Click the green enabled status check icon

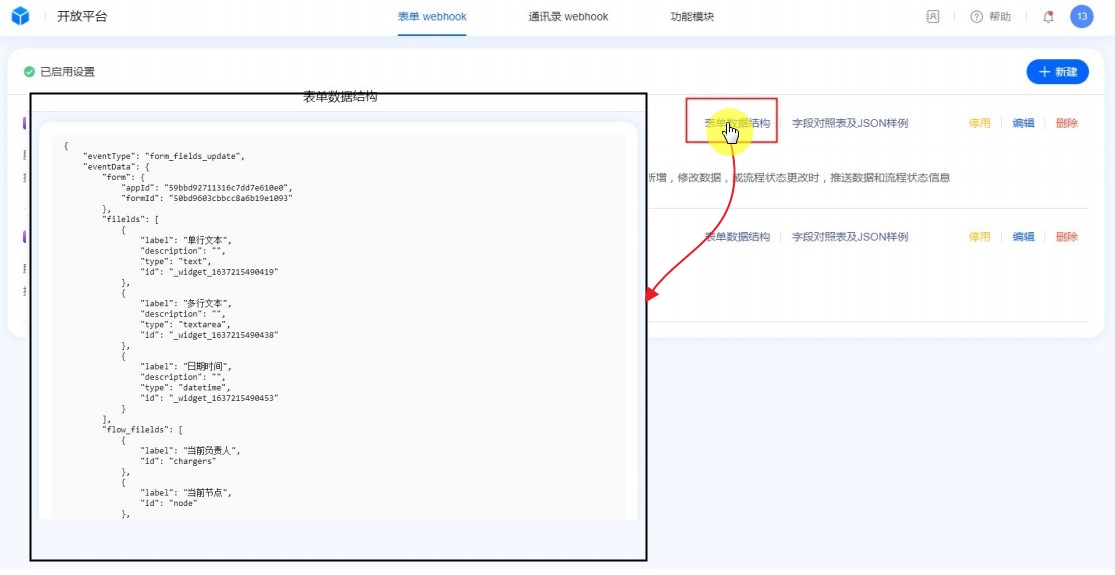point(29,72)
